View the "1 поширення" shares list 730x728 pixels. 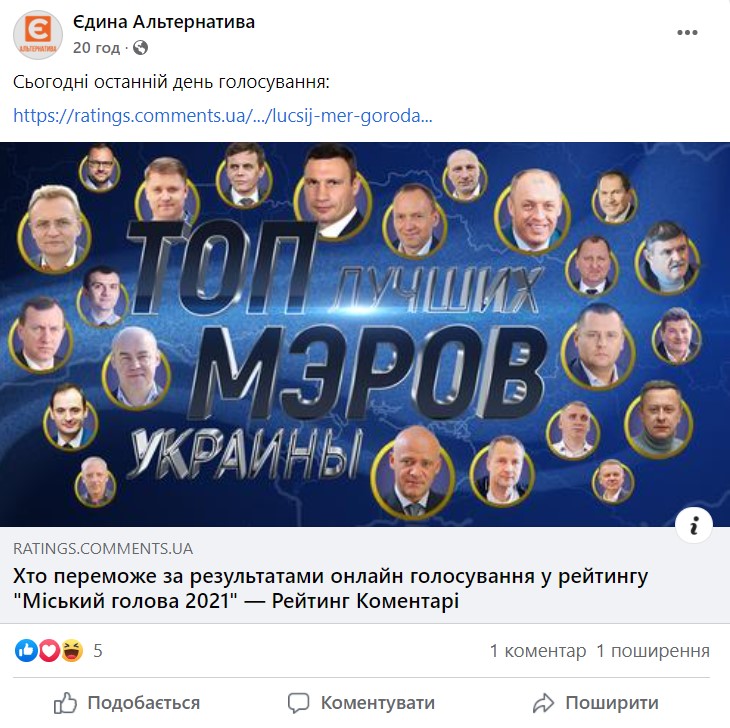(653, 650)
